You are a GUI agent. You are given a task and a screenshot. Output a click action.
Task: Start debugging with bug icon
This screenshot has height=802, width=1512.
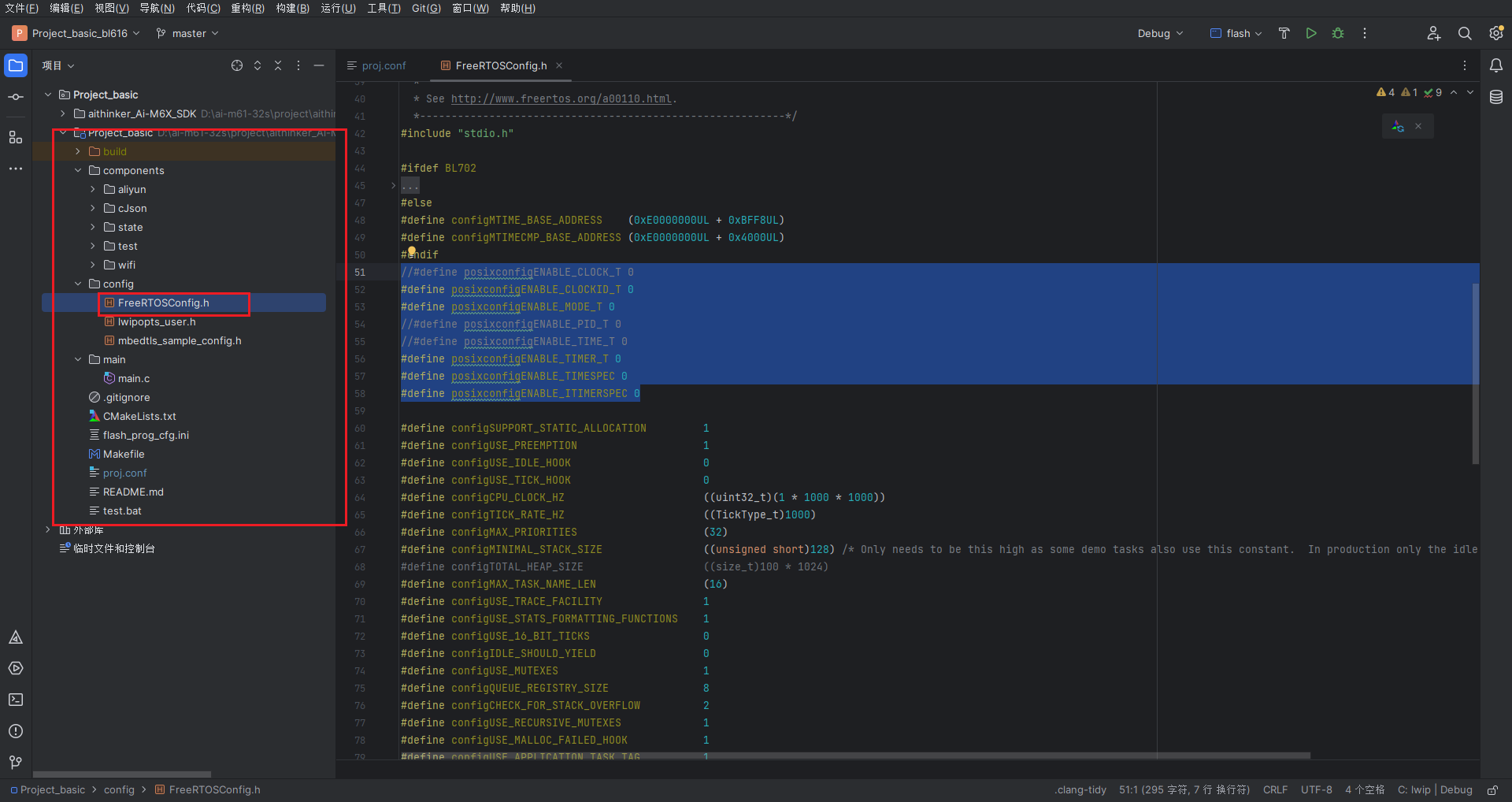coord(1338,33)
